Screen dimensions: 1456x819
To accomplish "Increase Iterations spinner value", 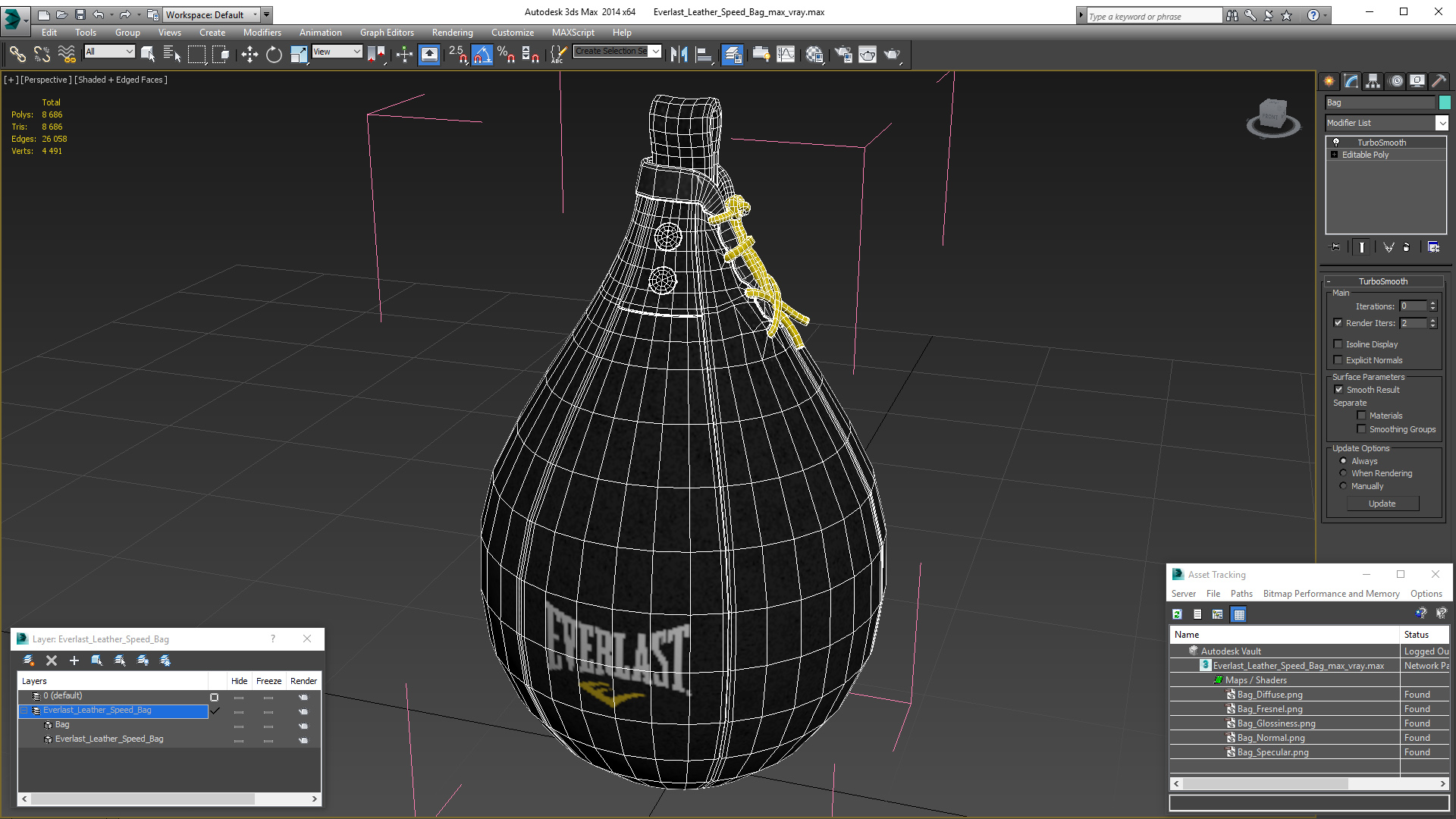I will (1432, 303).
